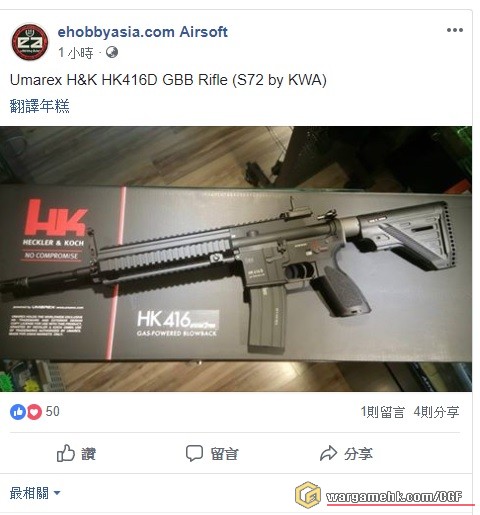Open the 4則分享 shares count
The height and width of the screenshot is (515, 480).
pos(436,412)
